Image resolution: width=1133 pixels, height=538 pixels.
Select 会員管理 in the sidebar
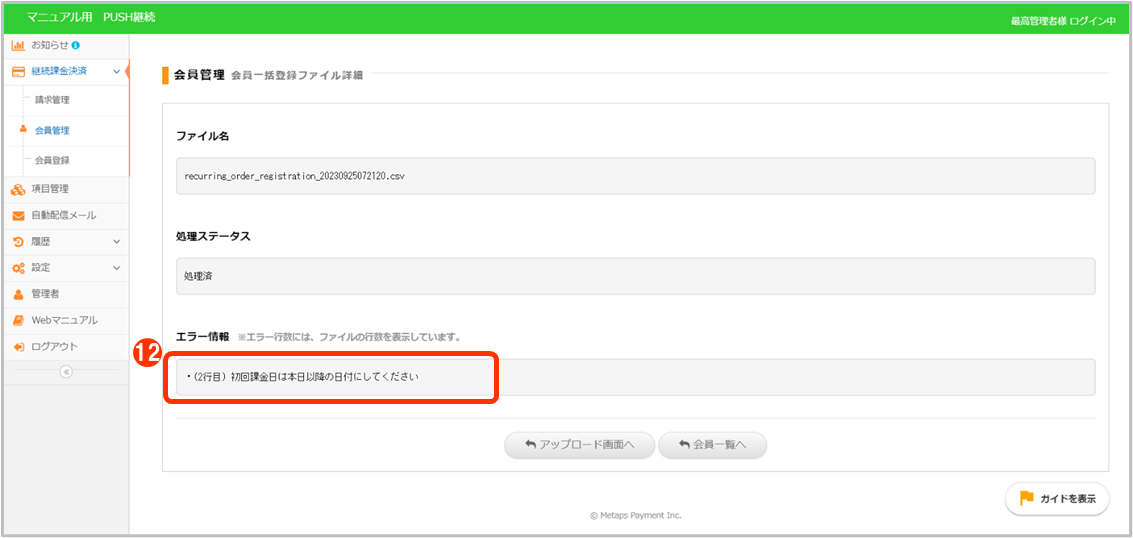[x=52, y=131]
